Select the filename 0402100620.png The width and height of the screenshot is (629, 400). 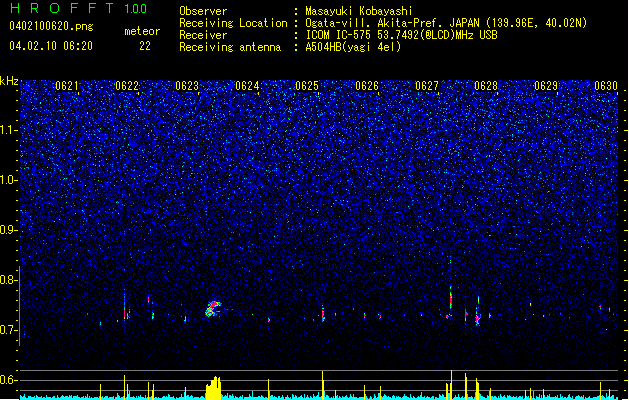(x=51, y=26)
